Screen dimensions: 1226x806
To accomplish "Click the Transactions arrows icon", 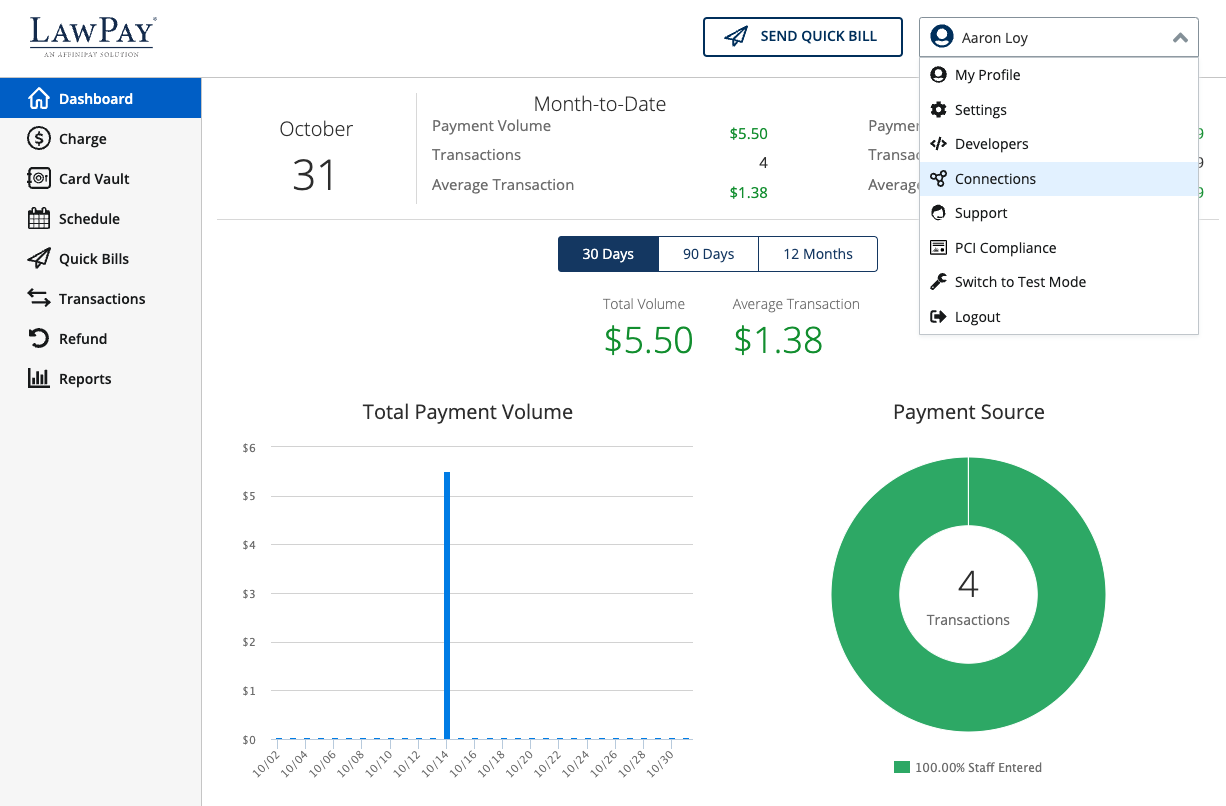I will point(39,299).
